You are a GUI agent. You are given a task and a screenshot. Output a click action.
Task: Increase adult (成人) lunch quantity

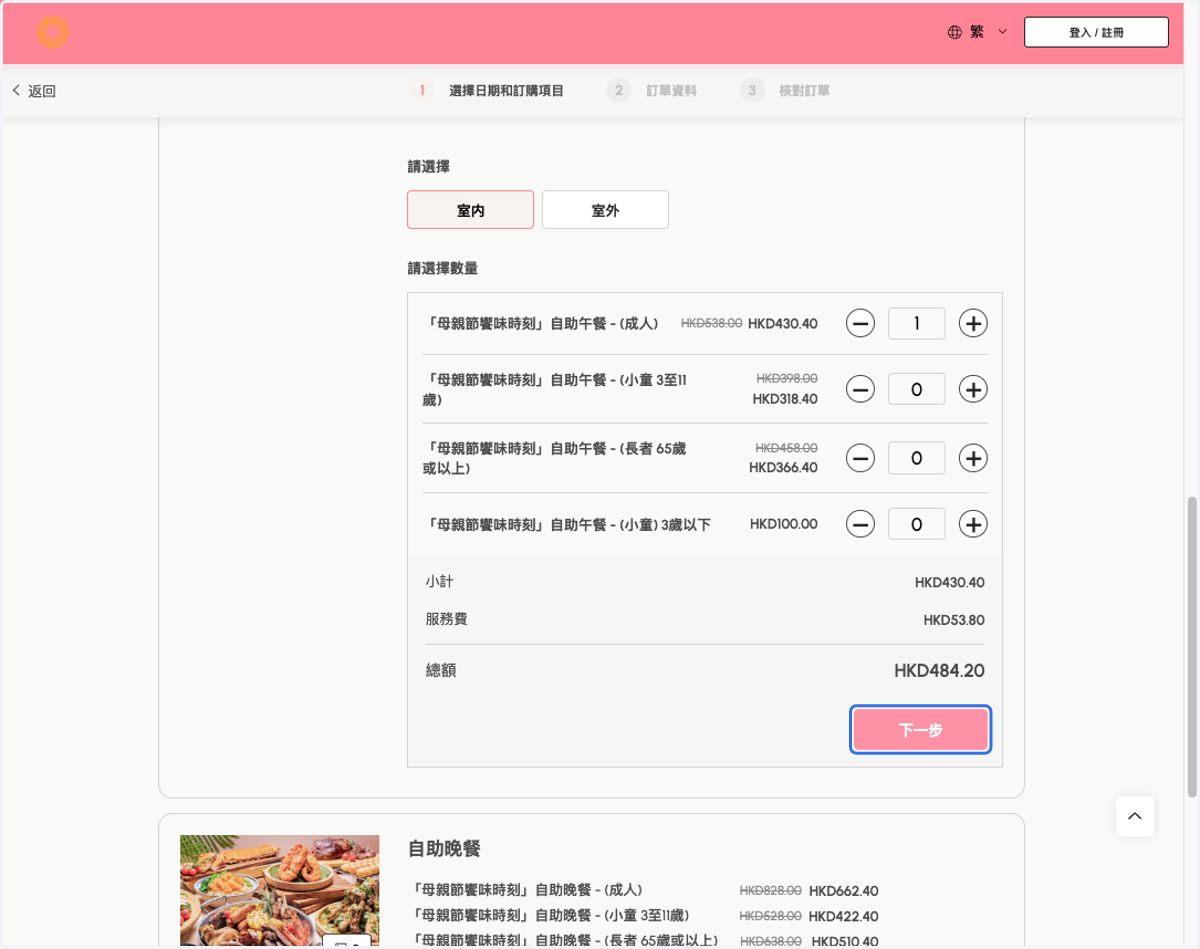click(973, 323)
